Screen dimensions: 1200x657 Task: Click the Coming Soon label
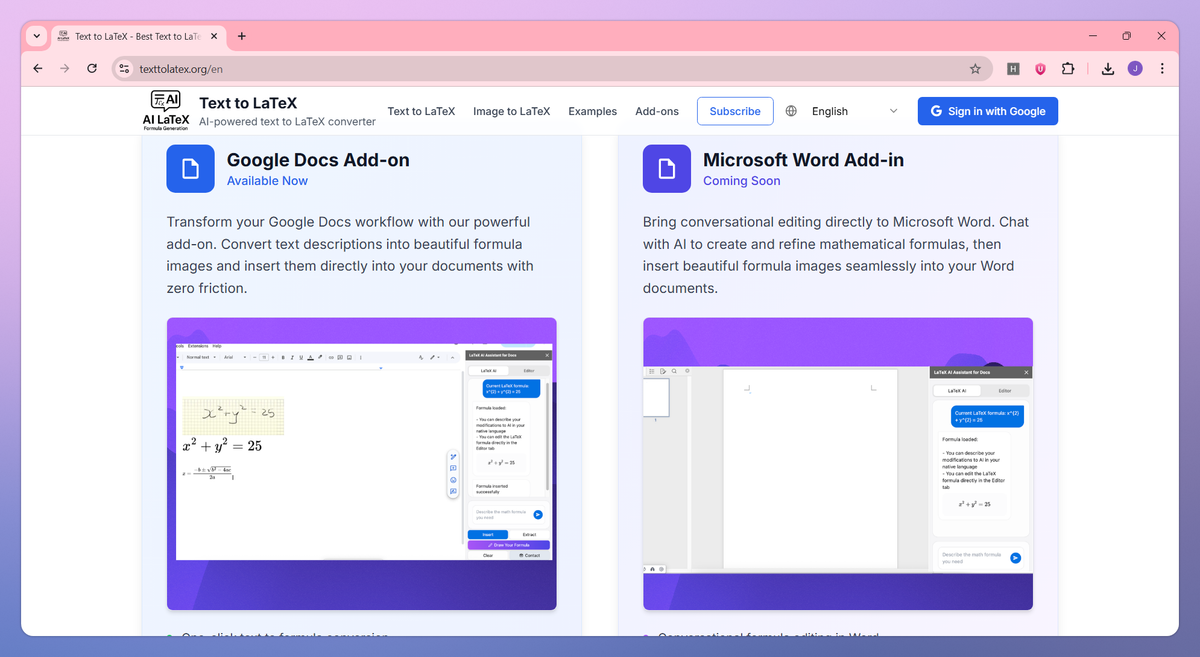[742, 181]
